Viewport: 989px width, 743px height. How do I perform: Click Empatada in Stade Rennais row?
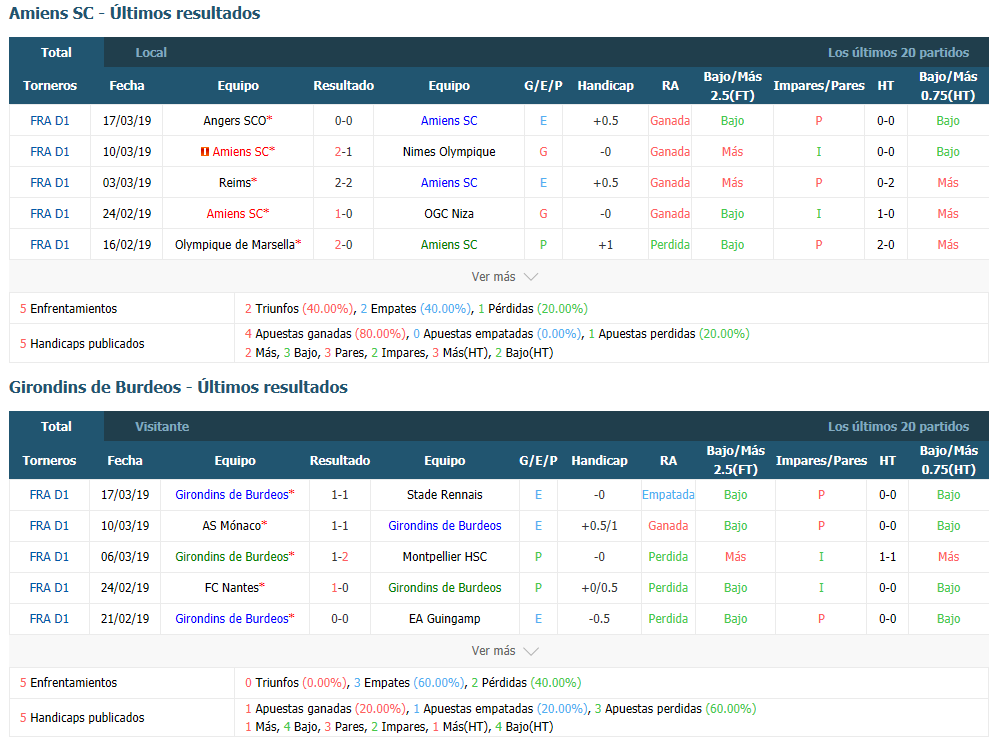(668, 494)
